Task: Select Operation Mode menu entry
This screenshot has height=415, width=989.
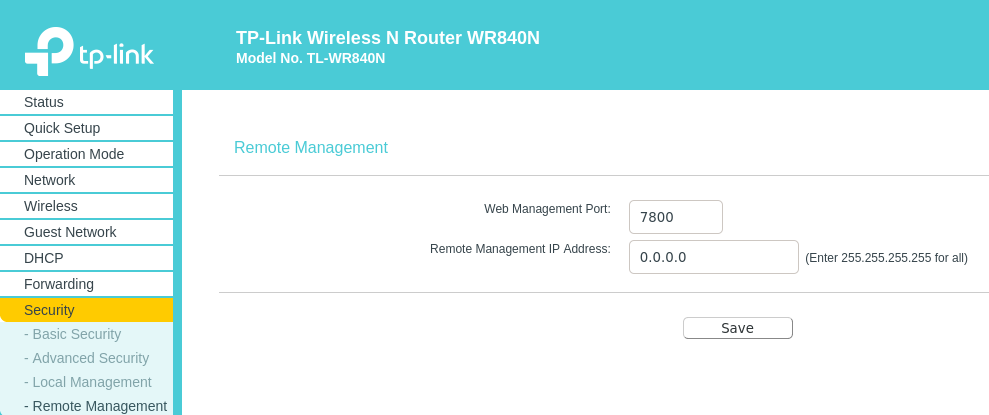Action: [74, 154]
